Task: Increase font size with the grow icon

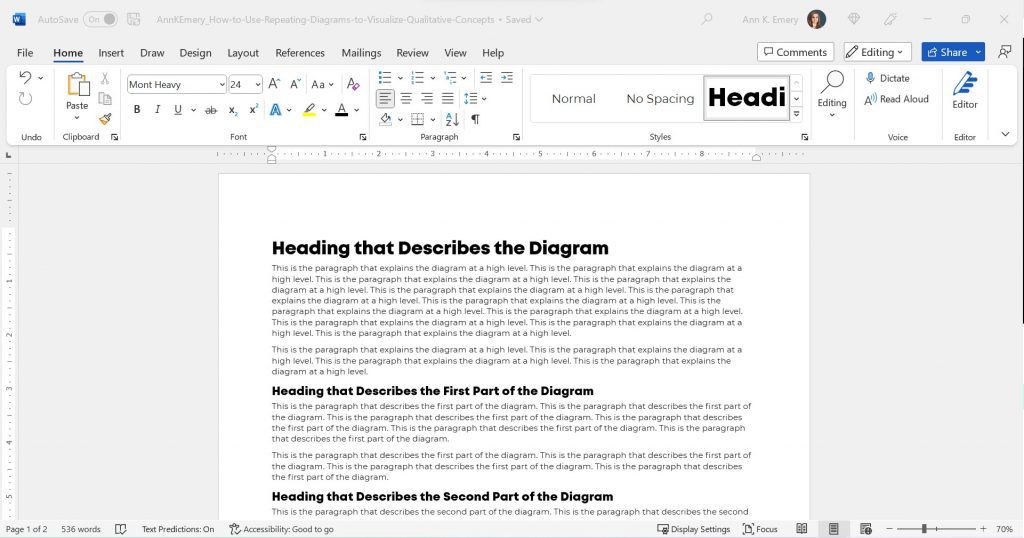Action: pyautogui.click(x=274, y=84)
